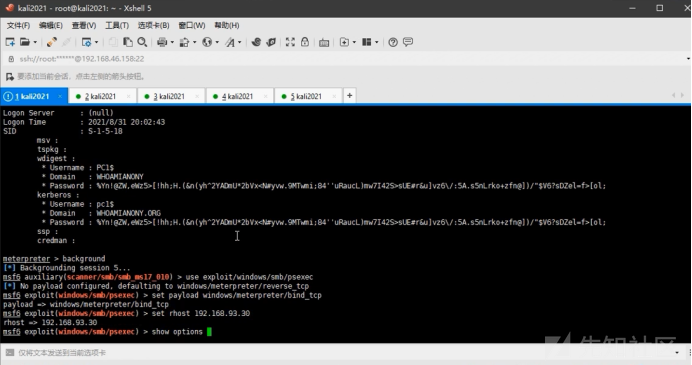Open the 编辑(E) menu
Viewport: 692px width, 365px height.
51,26
